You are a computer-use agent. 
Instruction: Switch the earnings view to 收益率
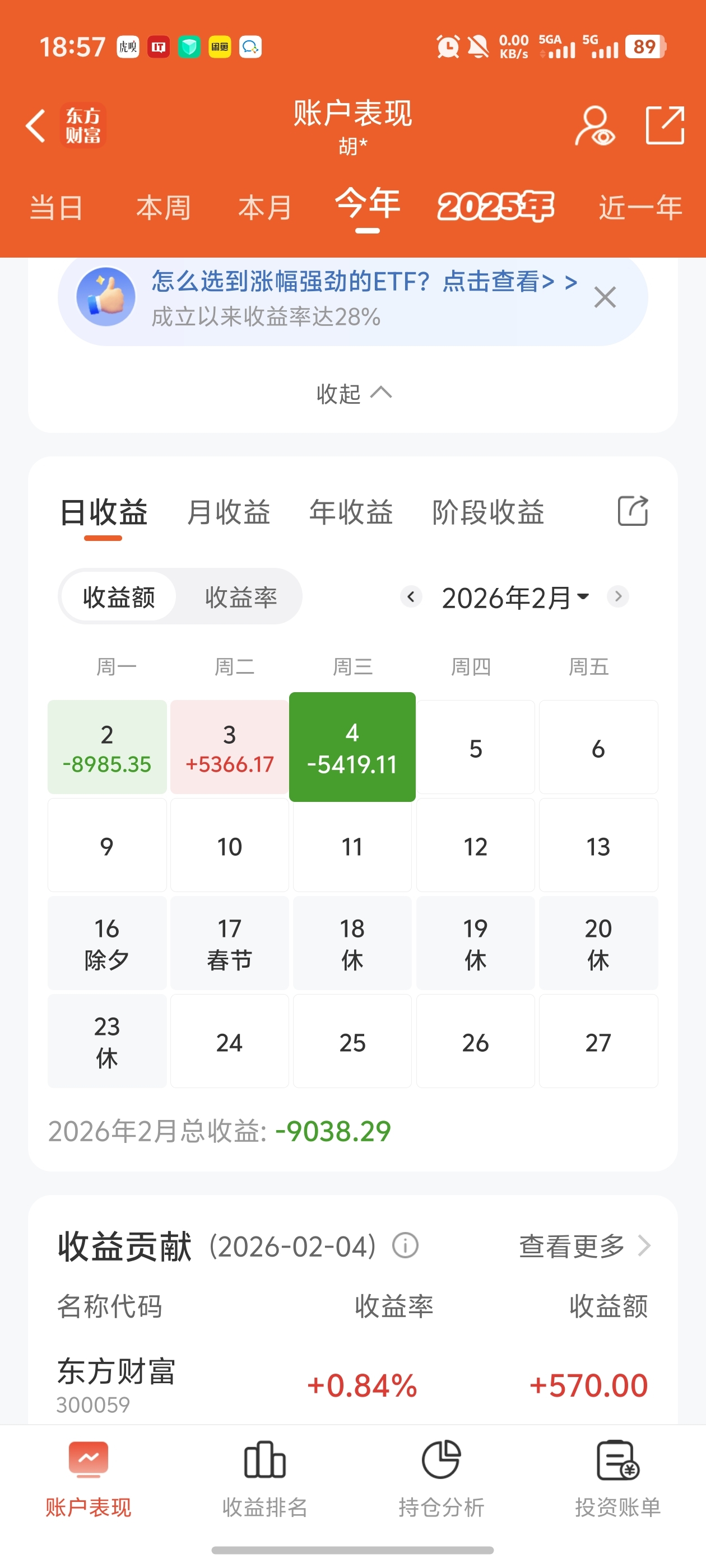pos(240,597)
